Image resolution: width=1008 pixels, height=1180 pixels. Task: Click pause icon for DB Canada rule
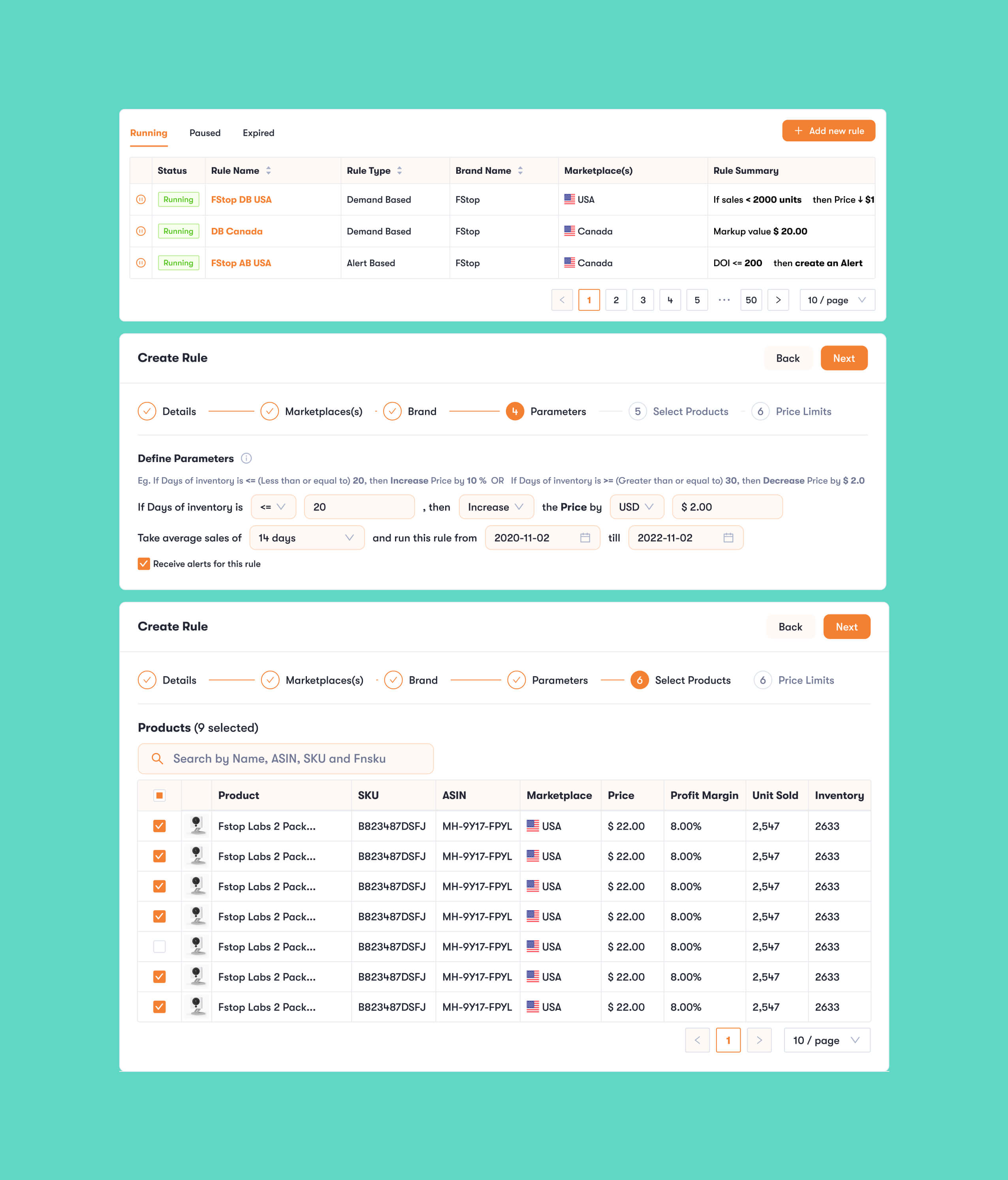click(x=141, y=231)
